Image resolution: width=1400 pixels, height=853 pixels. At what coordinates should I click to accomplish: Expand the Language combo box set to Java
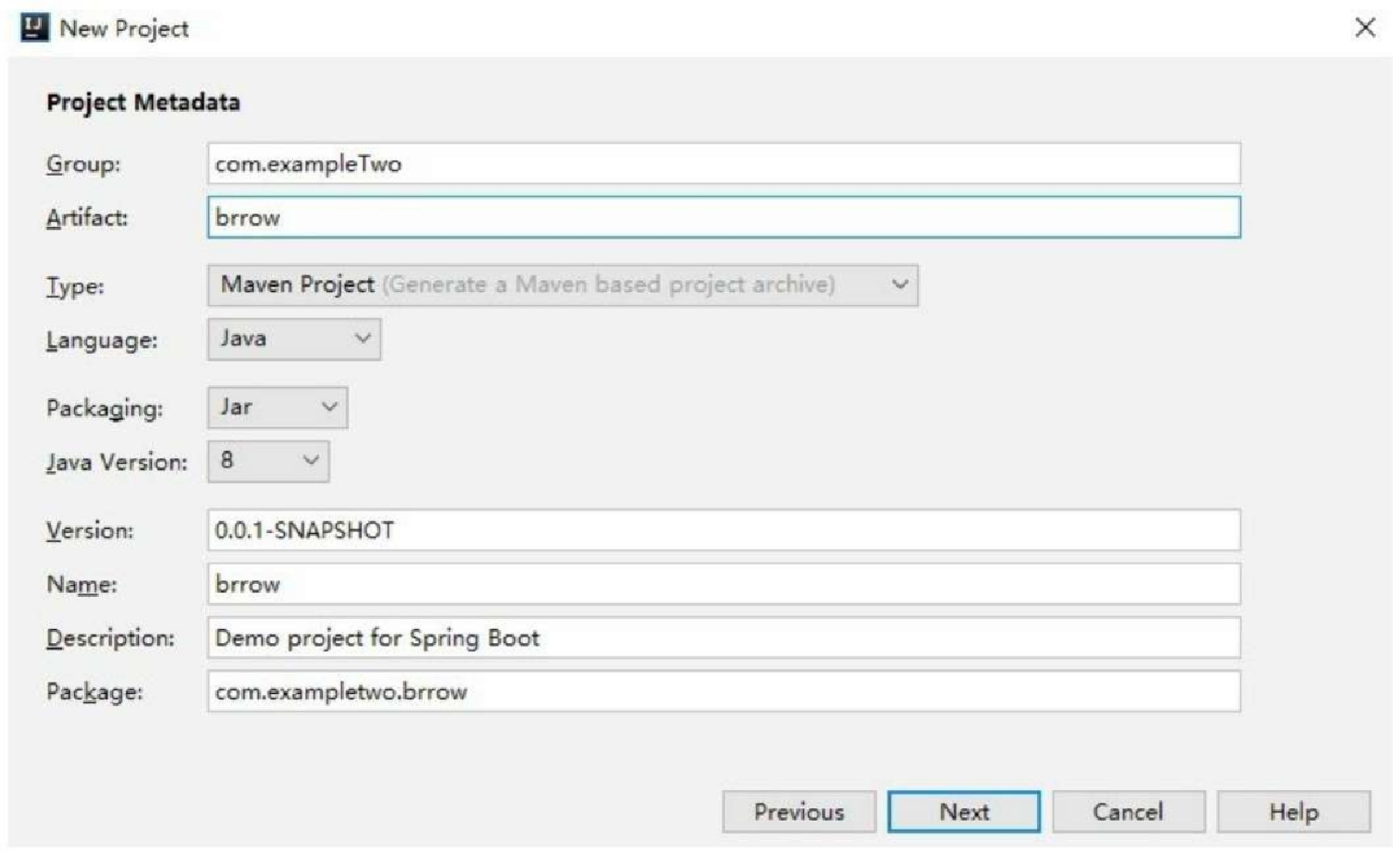pos(294,339)
